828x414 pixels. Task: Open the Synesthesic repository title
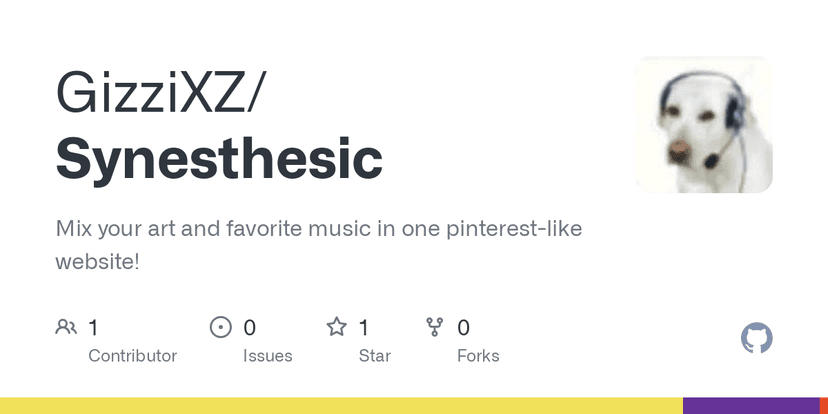pyautogui.click(x=219, y=159)
